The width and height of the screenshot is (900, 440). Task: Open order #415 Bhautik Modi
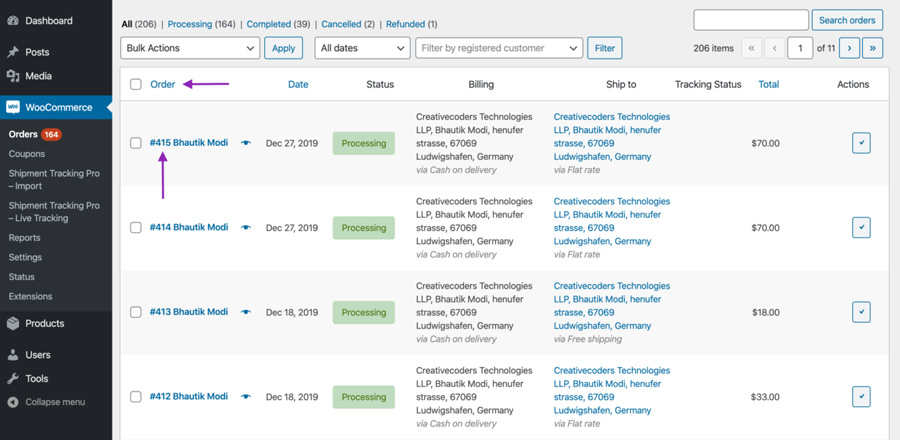189,143
